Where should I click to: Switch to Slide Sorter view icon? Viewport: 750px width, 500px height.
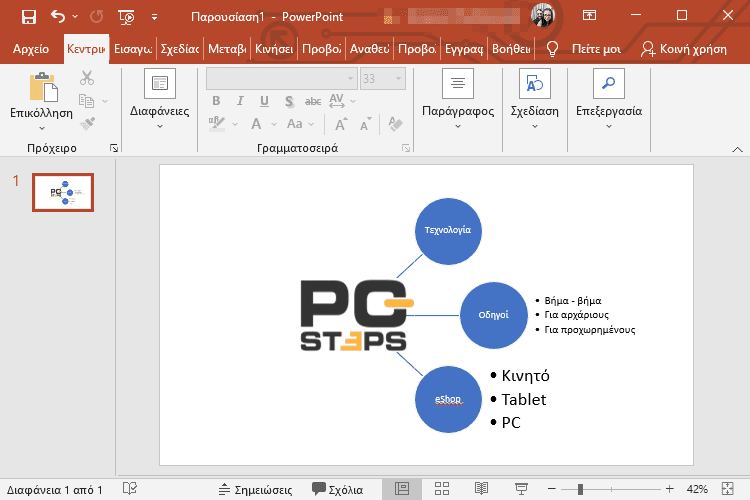(x=441, y=489)
